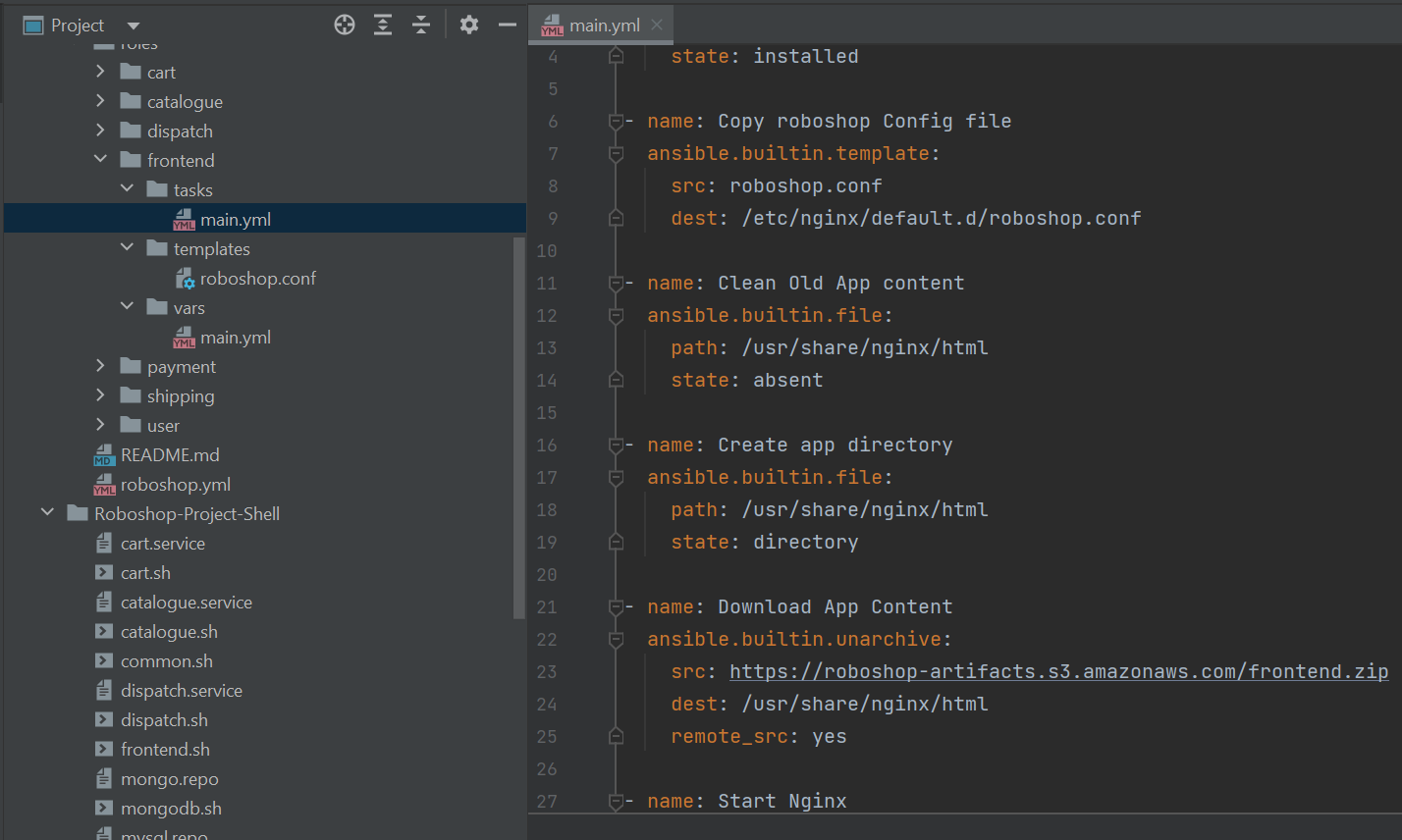Switch to the main.yml editor tab
Viewport: 1402px width, 840px height.
[x=601, y=23]
